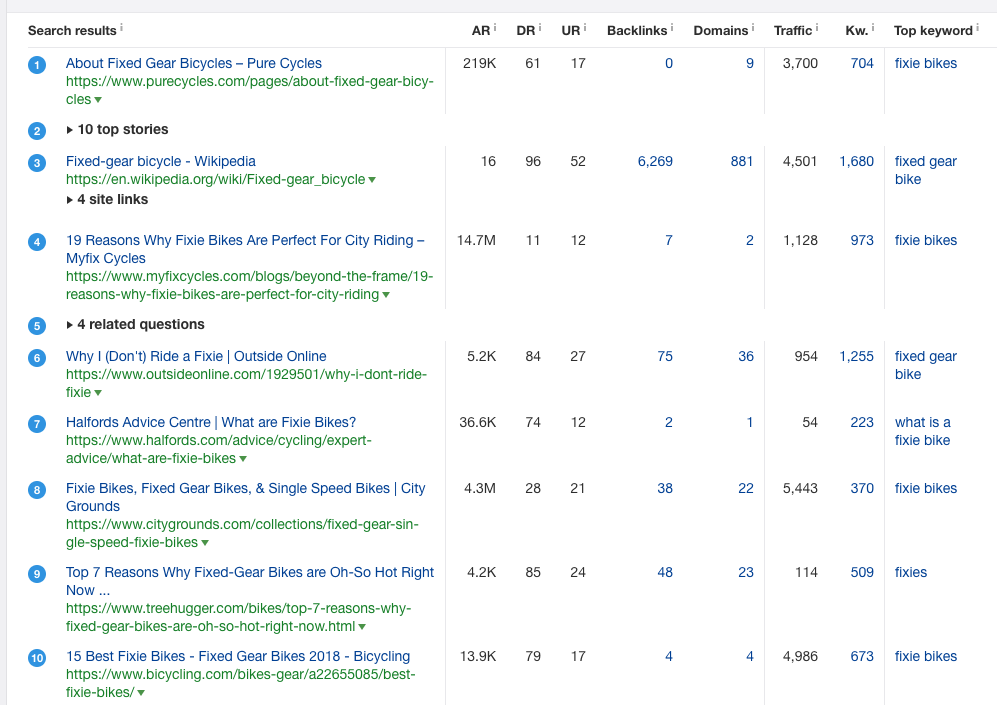Viewport: 997px width, 705px height.
Task: Open City Grounds' 38 backlinks count
Action: [x=665, y=488]
